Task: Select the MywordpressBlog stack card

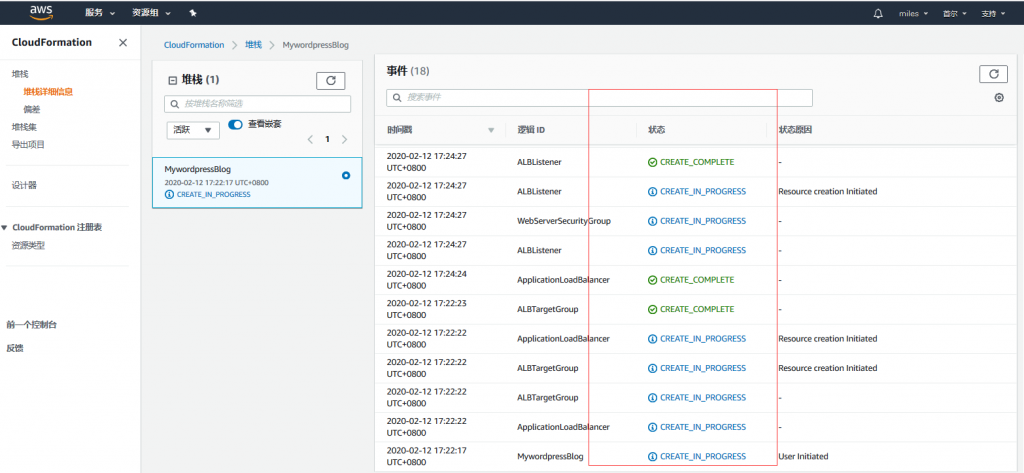Action: tap(257, 182)
